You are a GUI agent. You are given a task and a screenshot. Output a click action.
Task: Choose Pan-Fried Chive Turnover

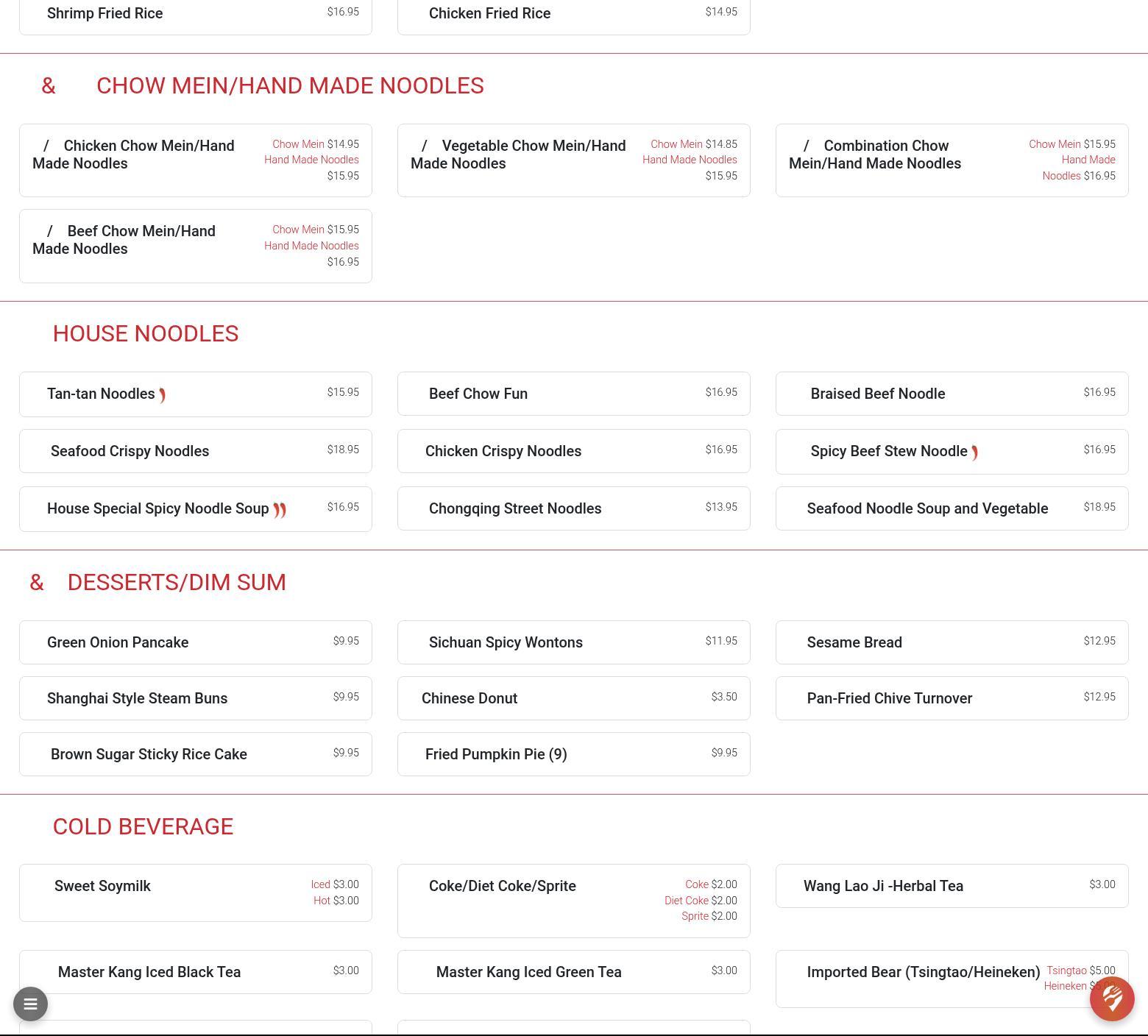click(952, 698)
